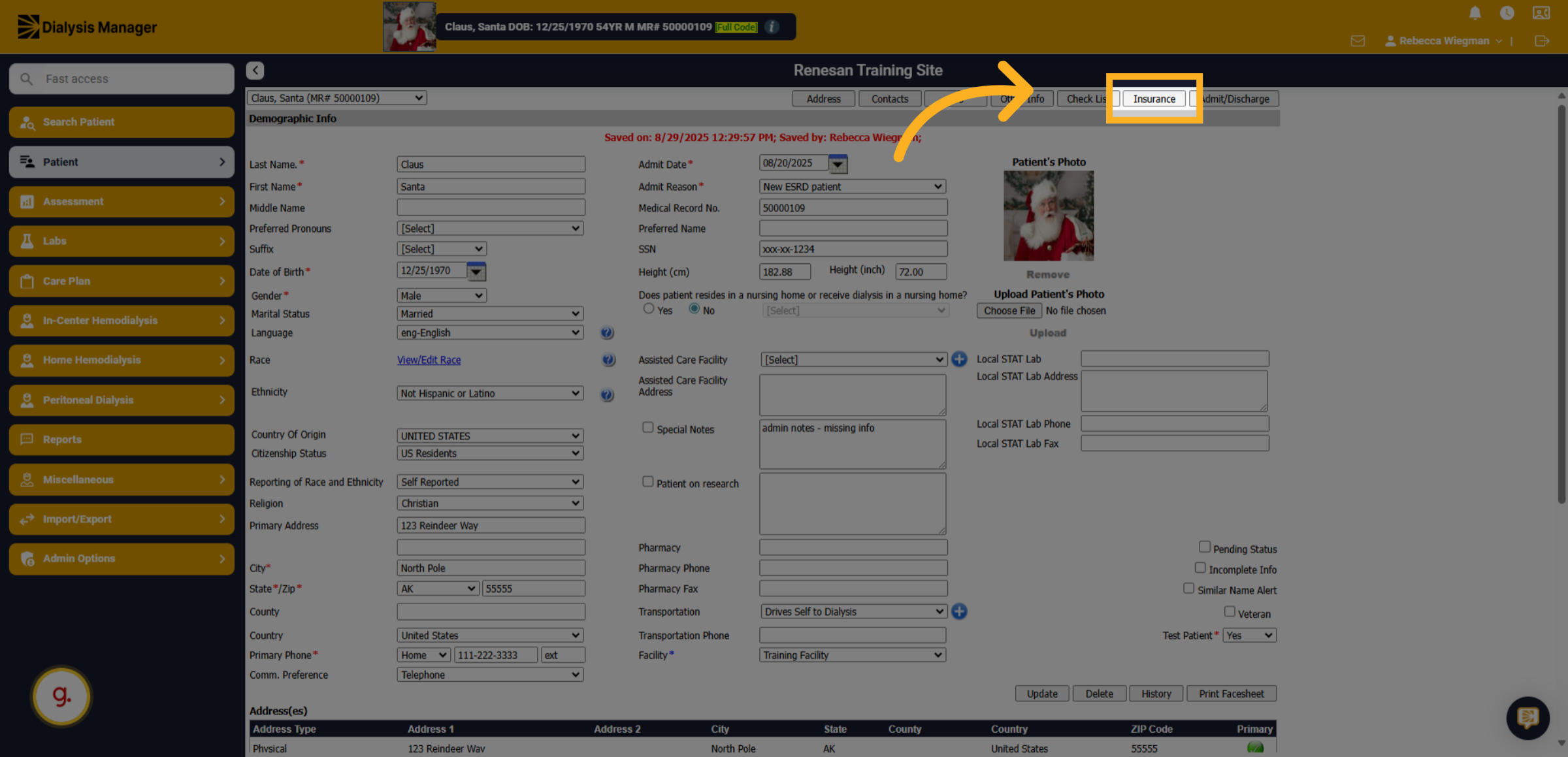This screenshot has height=757, width=1568.
Task: Add a new Transportation option with plus
Action: 959,611
